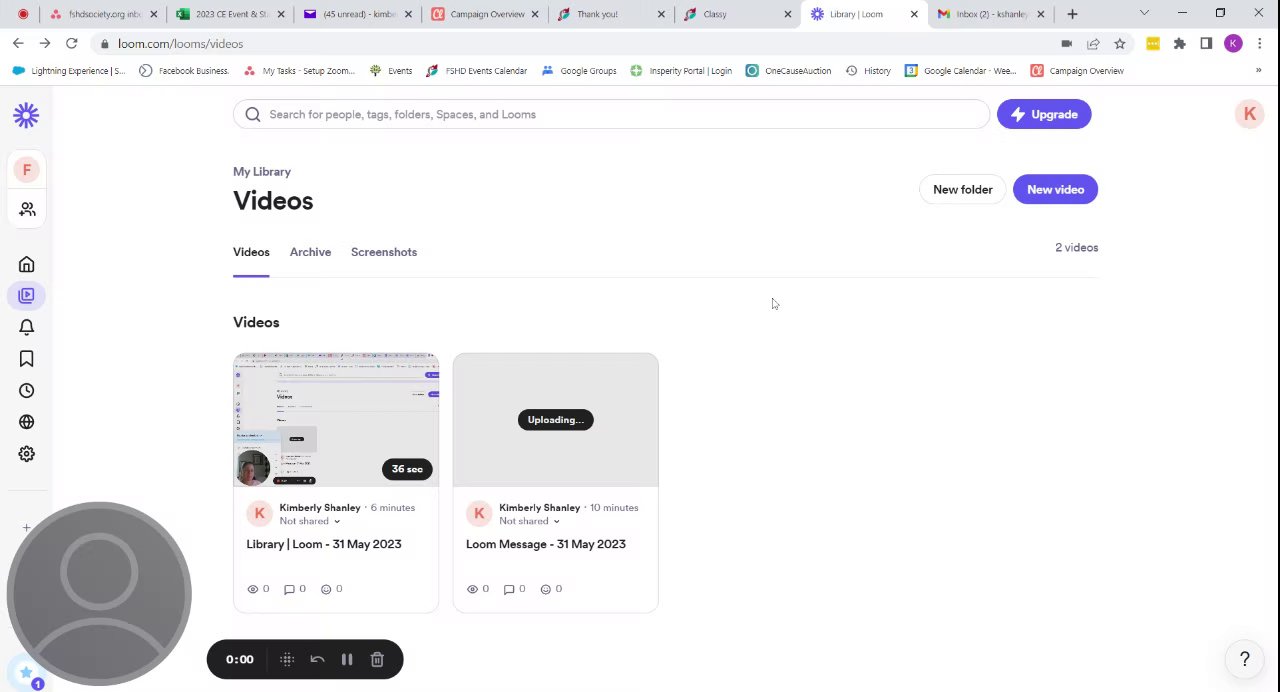Open Settings gear icon in sidebar
This screenshot has height=692, width=1280.
point(27,454)
